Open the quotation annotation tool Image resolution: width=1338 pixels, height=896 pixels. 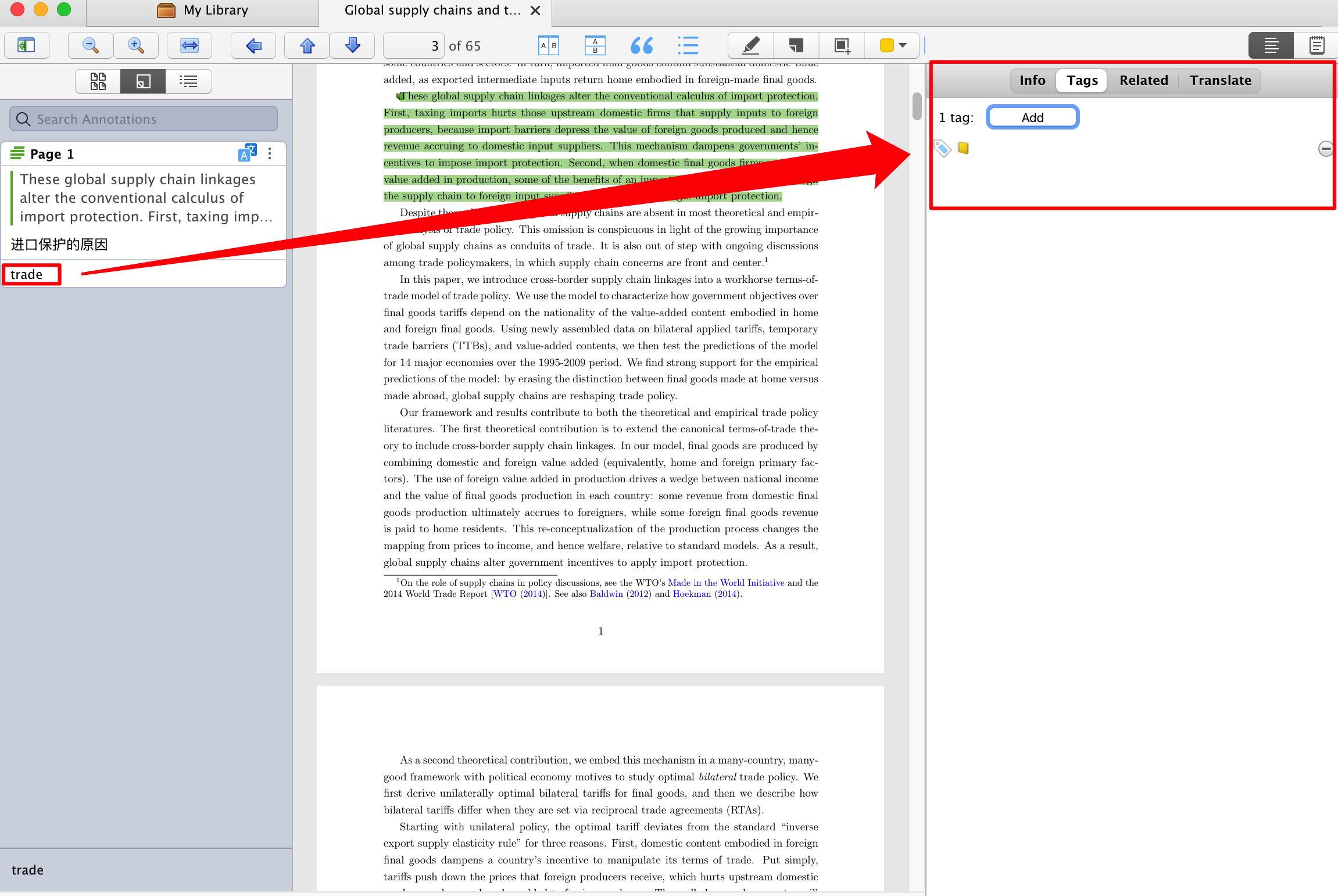(x=641, y=45)
